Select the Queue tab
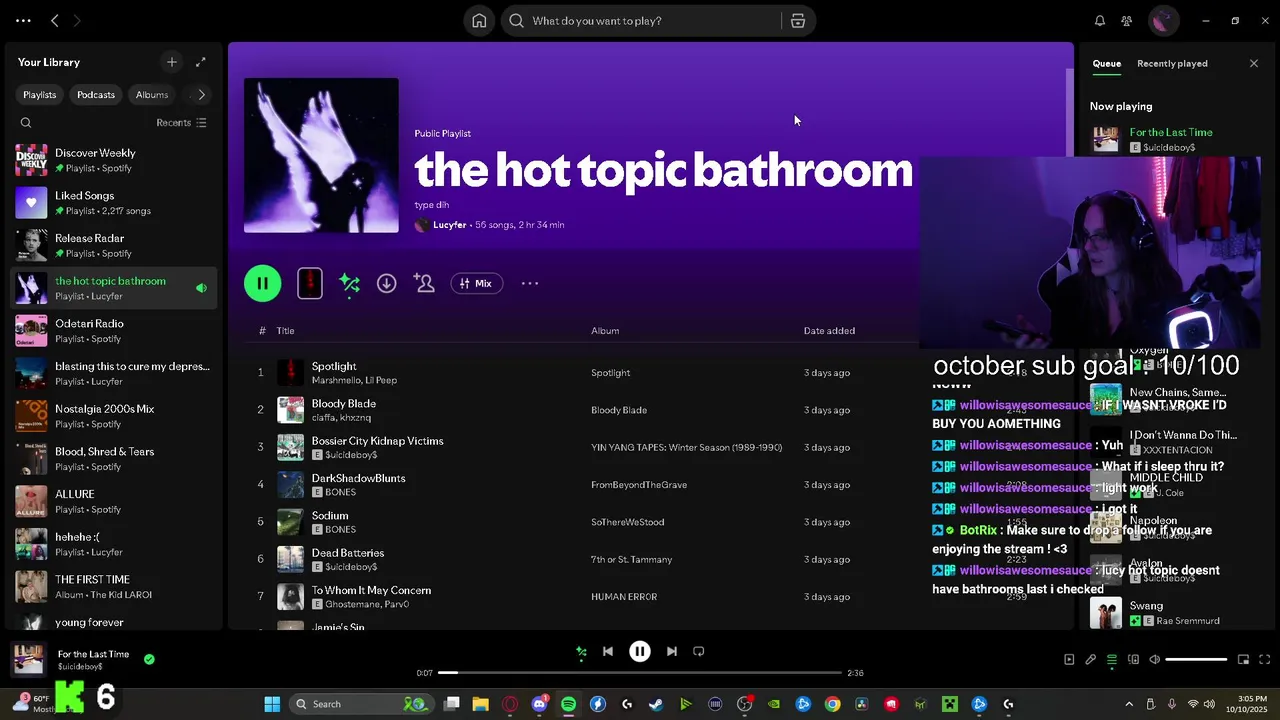1280x720 pixels. [x=1106, y=64]
